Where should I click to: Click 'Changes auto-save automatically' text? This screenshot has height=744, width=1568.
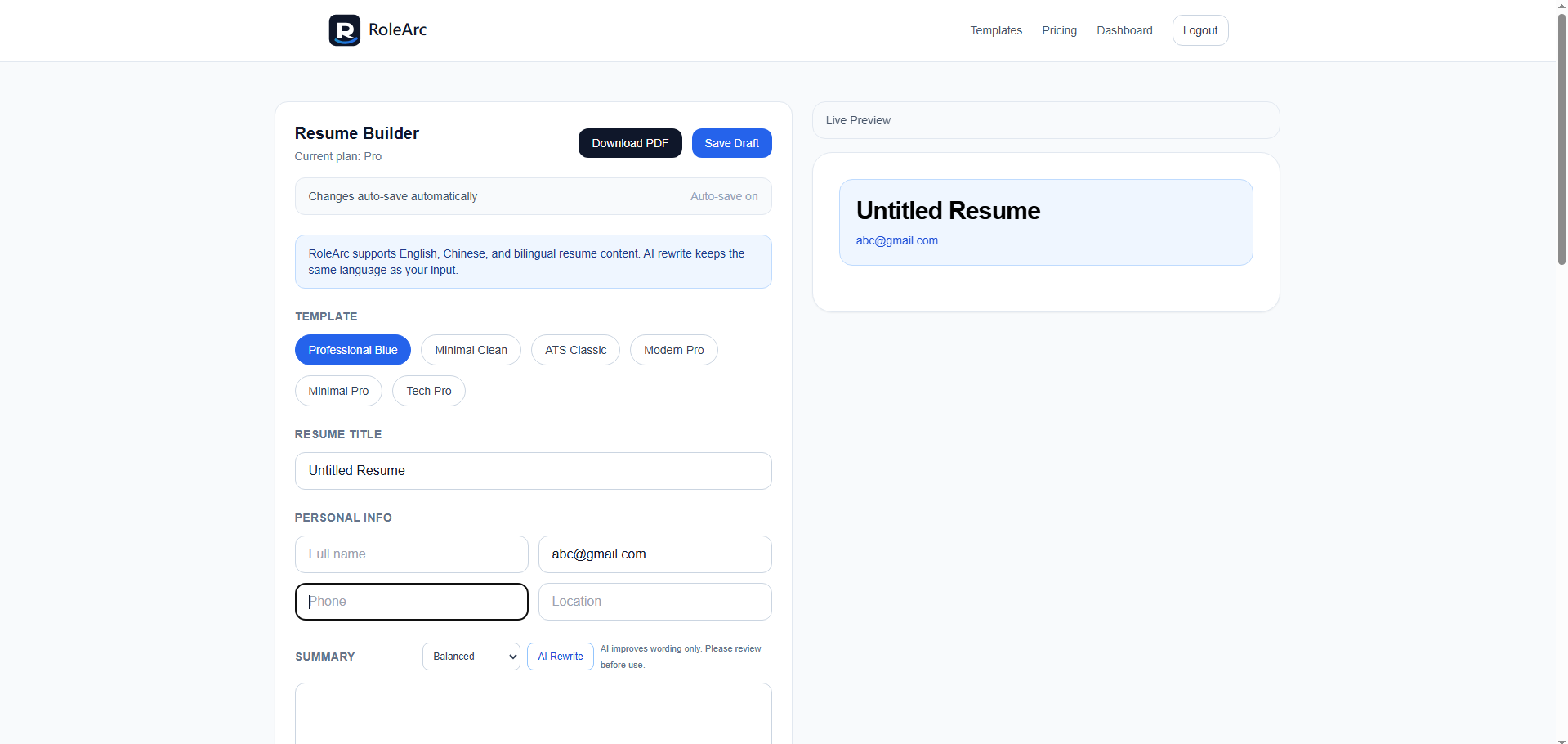(393, 196)
